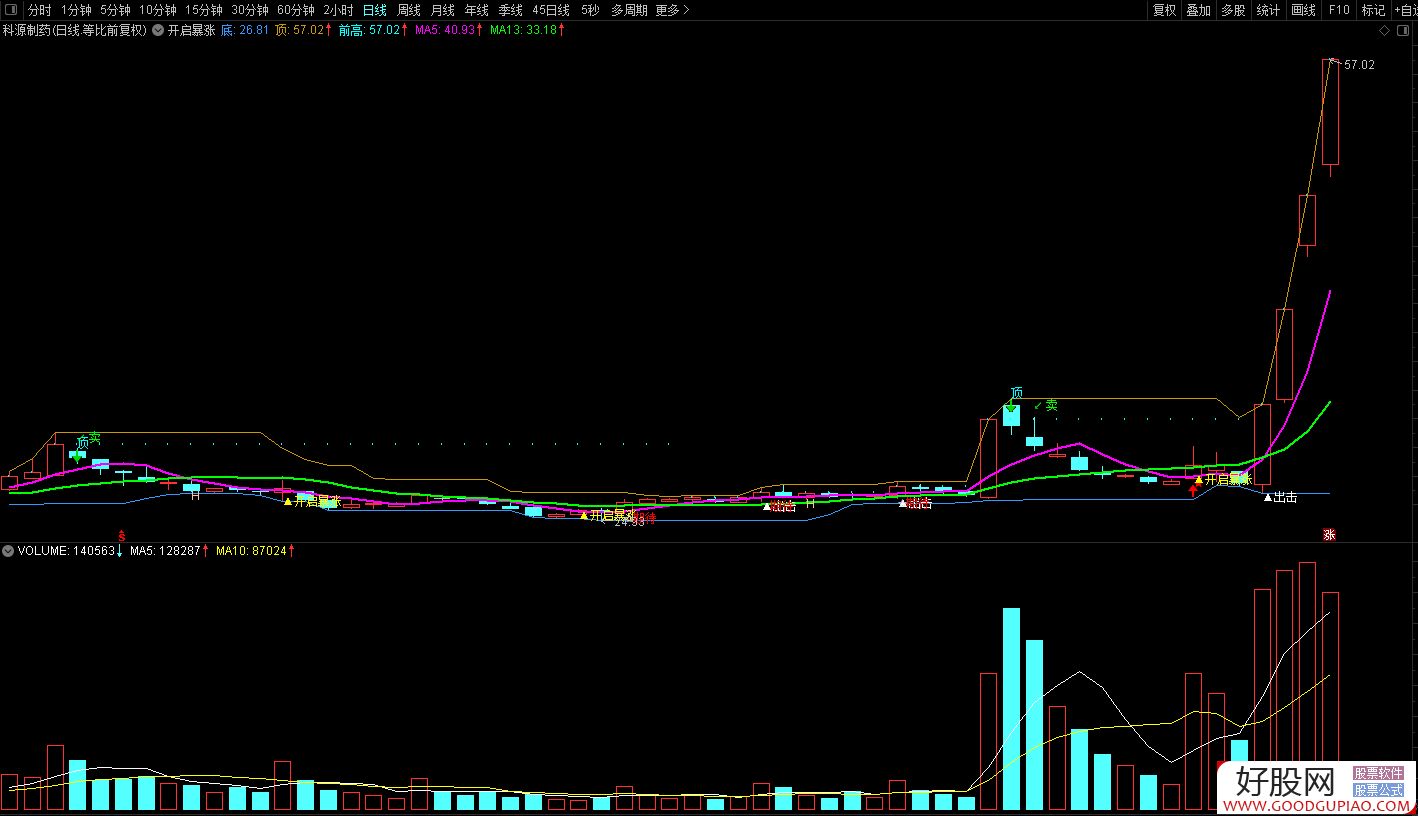
Task: Click the 底: 26.81 indicator value
Action: pos(245,30)
